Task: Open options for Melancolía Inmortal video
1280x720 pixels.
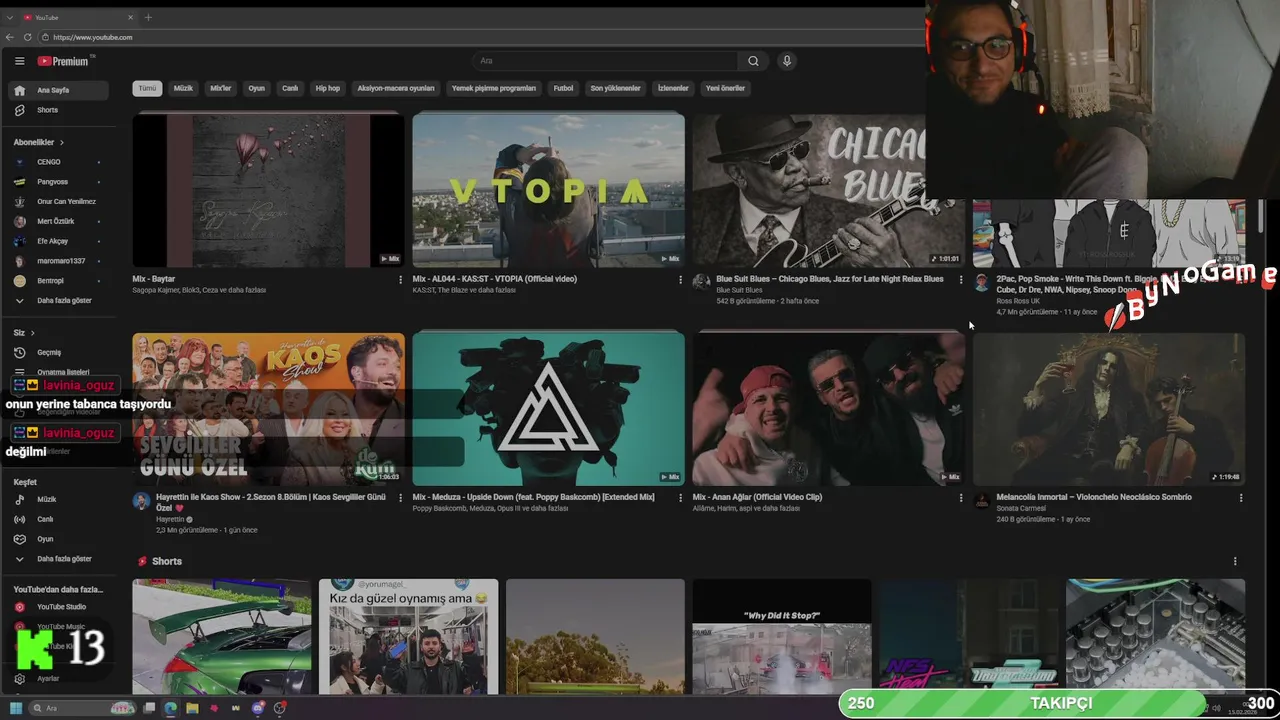Action: point(1241,498)
